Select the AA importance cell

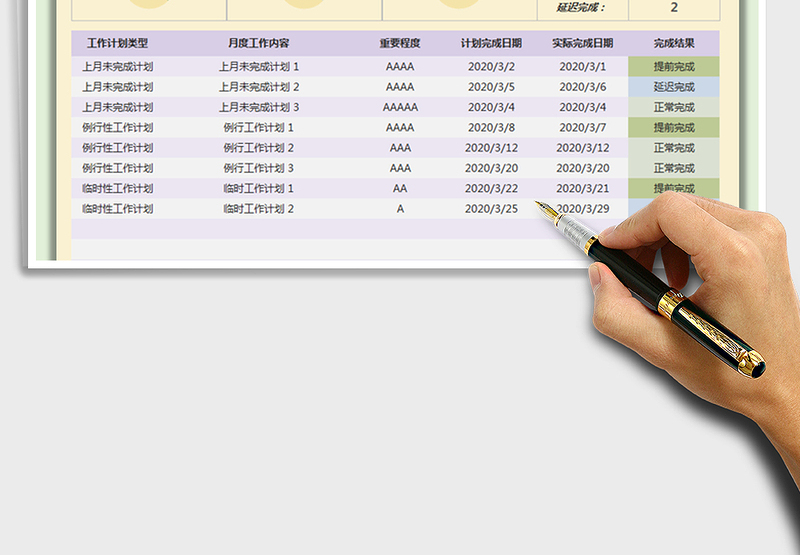pyautogui.click(x=400, y=188)
